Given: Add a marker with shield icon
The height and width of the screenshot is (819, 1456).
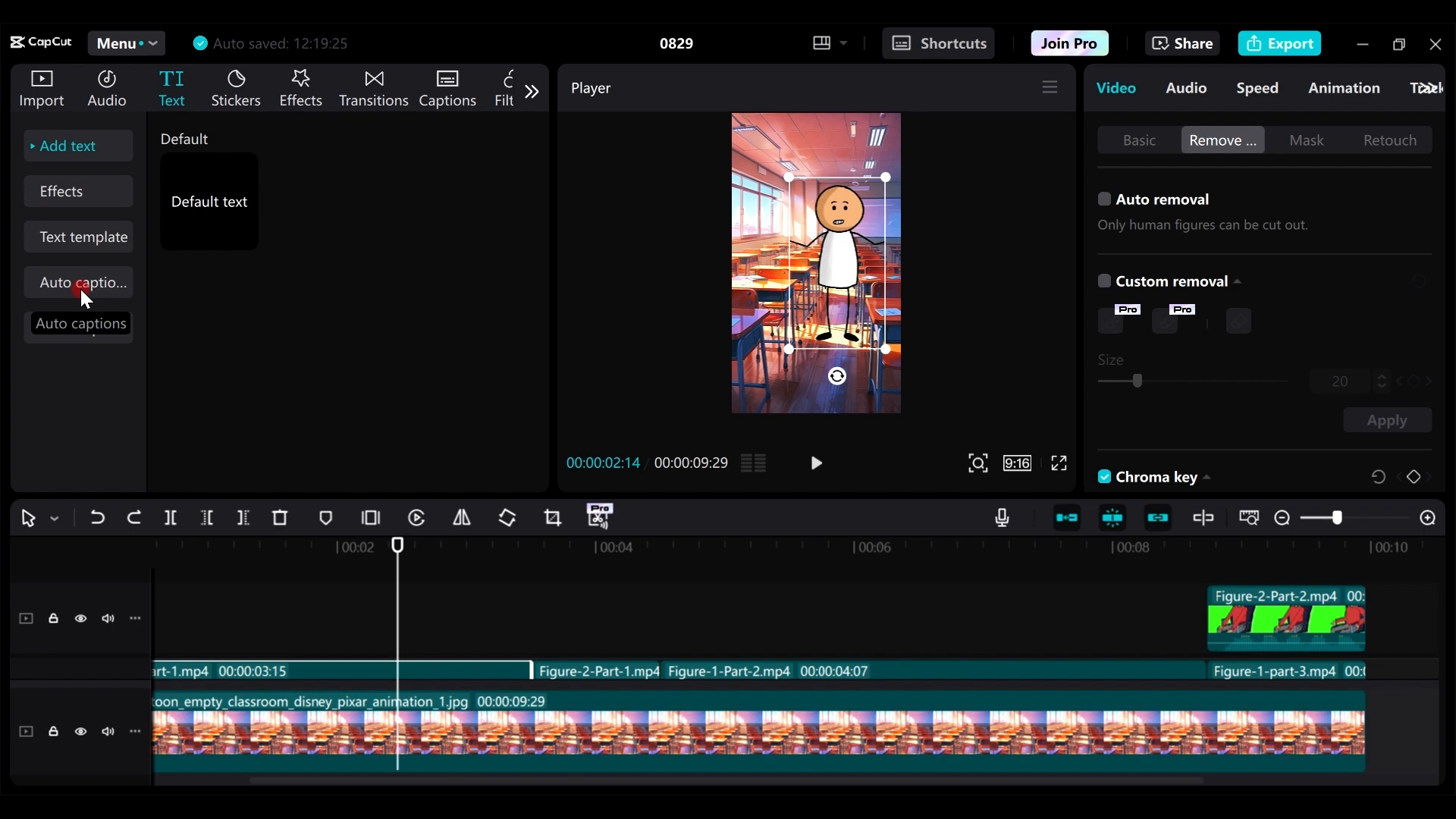Looking at the screenshot, I should point(326,518).
